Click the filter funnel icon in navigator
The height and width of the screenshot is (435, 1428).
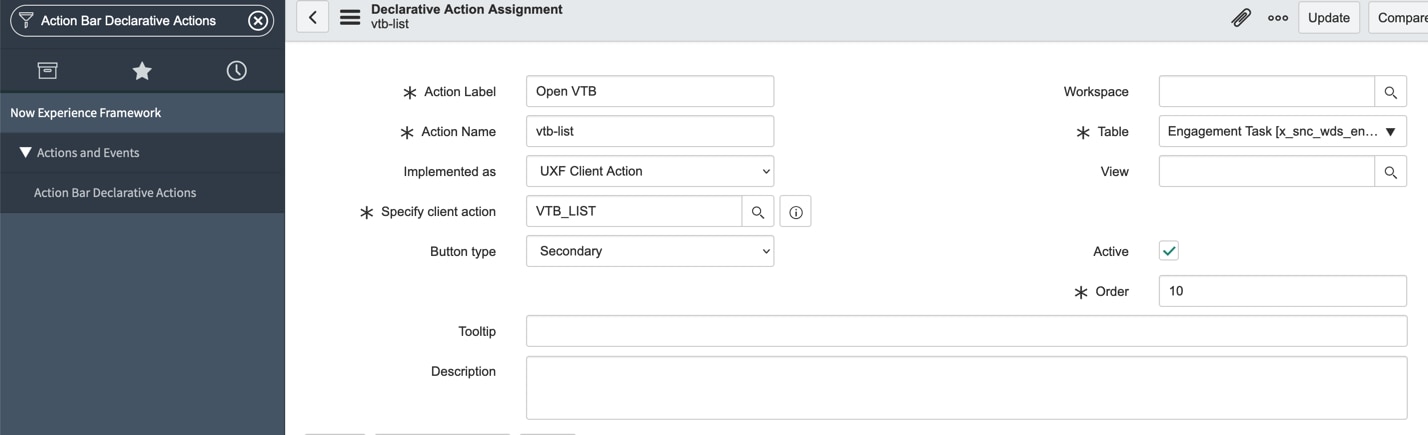26,20
